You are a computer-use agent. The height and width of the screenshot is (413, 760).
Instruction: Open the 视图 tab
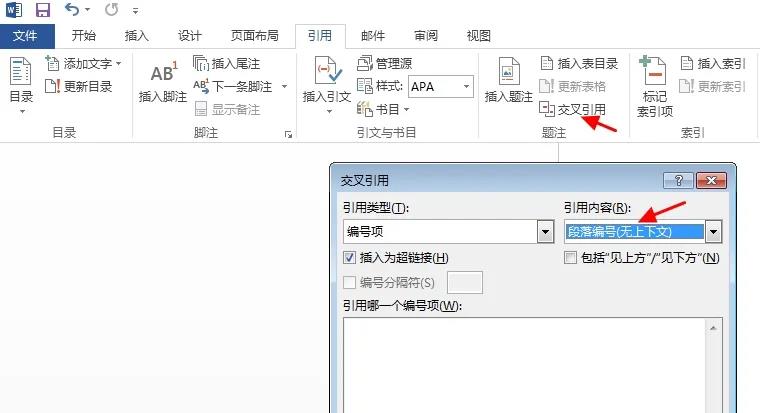(478, 35)
